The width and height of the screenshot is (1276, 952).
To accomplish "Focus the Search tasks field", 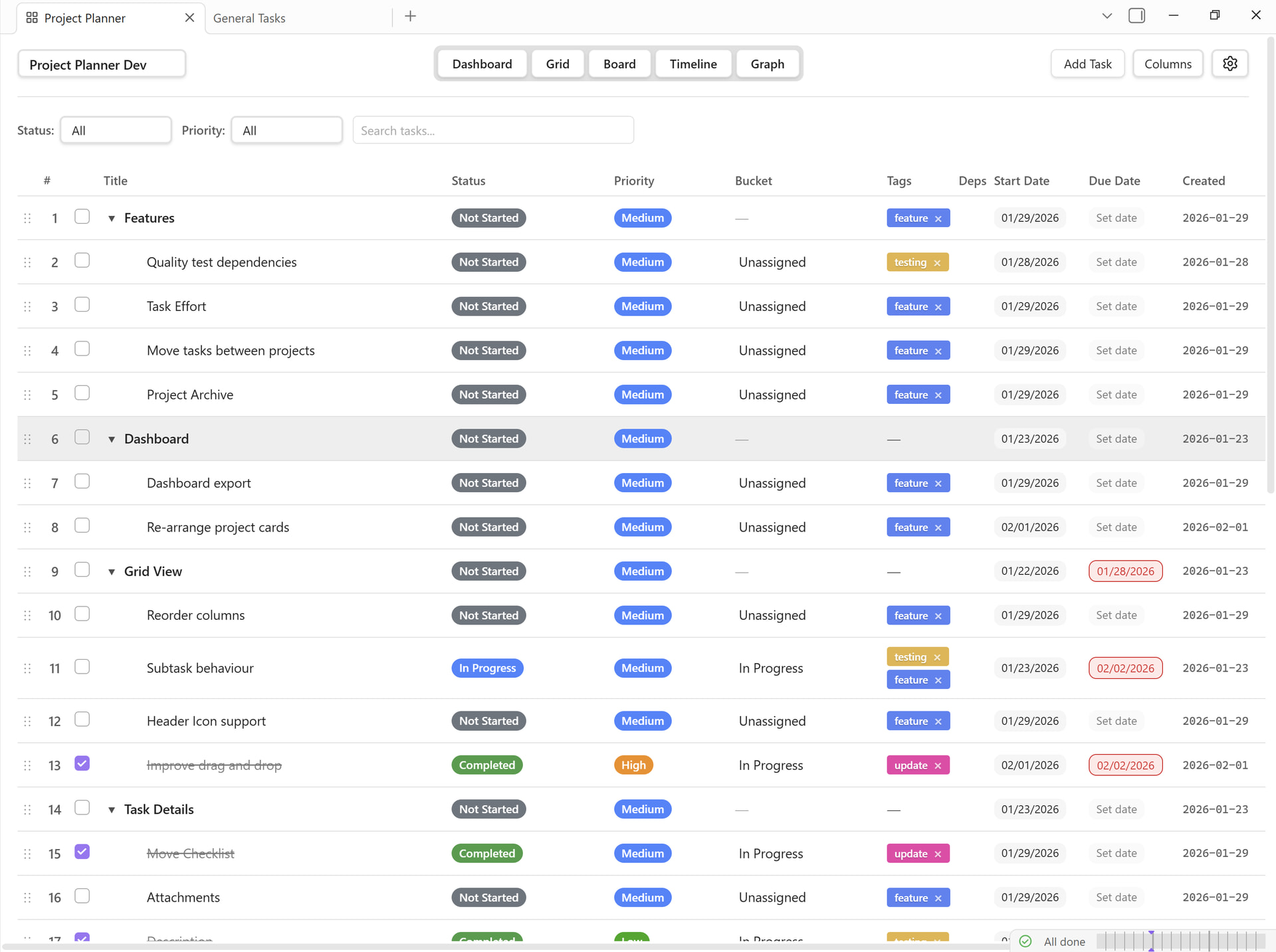I will click(x=492, y=130).
